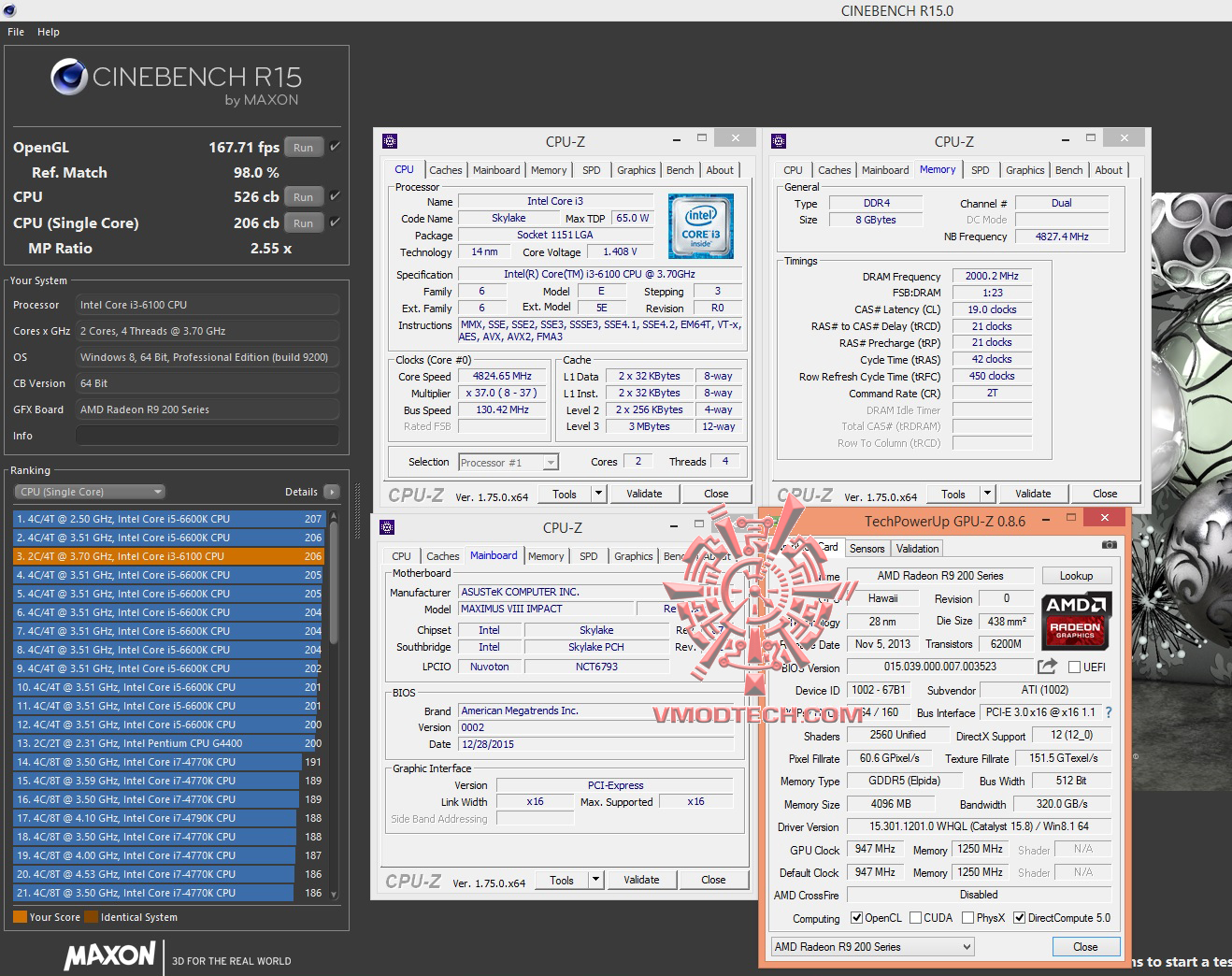The width and height of the screenshot is (1232, 976).
Task: Open the CPU (Single Core) ranking dropdown
Action: tap(90, 492)
